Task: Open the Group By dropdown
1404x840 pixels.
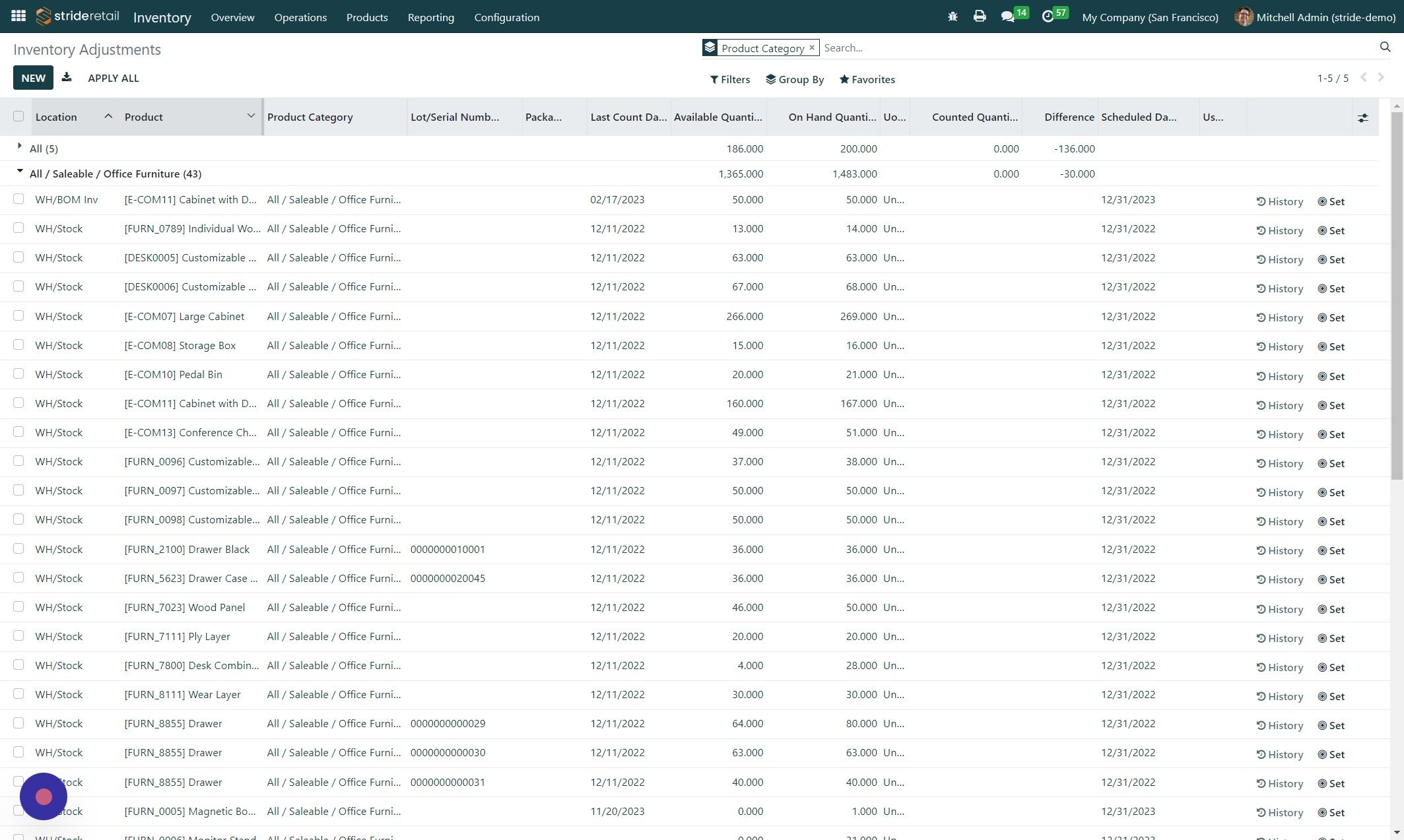Action: (795, 79)
